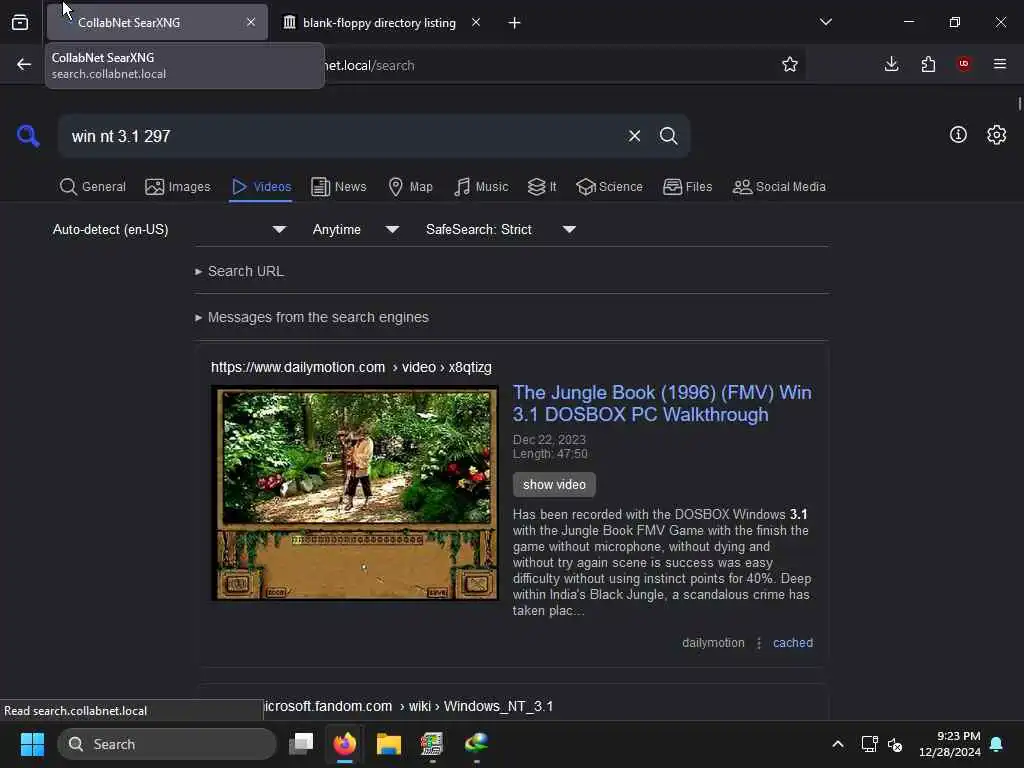Close the blank-floppy directory listing tab
Screen dimensions: 1024x768
coord(476,22)
